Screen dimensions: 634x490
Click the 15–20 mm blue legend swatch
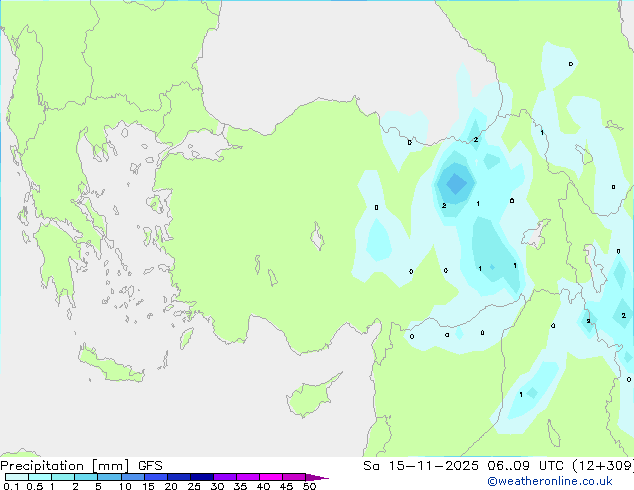pos(155,477)
